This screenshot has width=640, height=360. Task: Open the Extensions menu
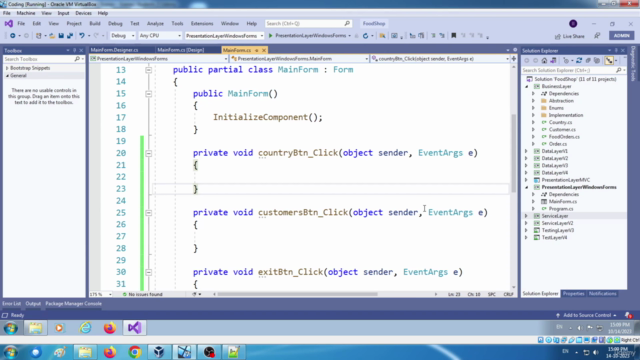tap(202, 24)
